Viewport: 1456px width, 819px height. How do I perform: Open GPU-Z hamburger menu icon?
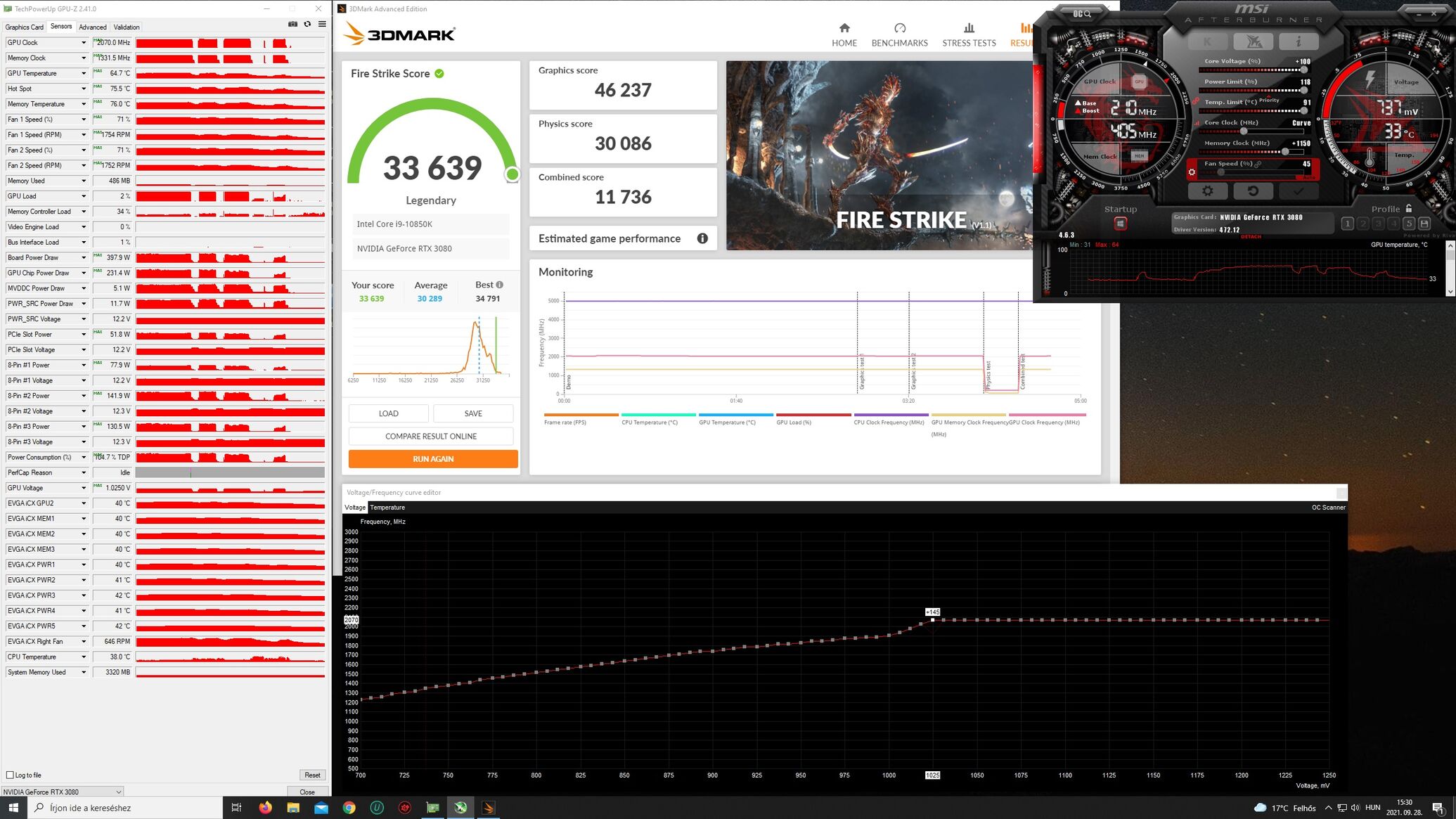pos(322,25)
